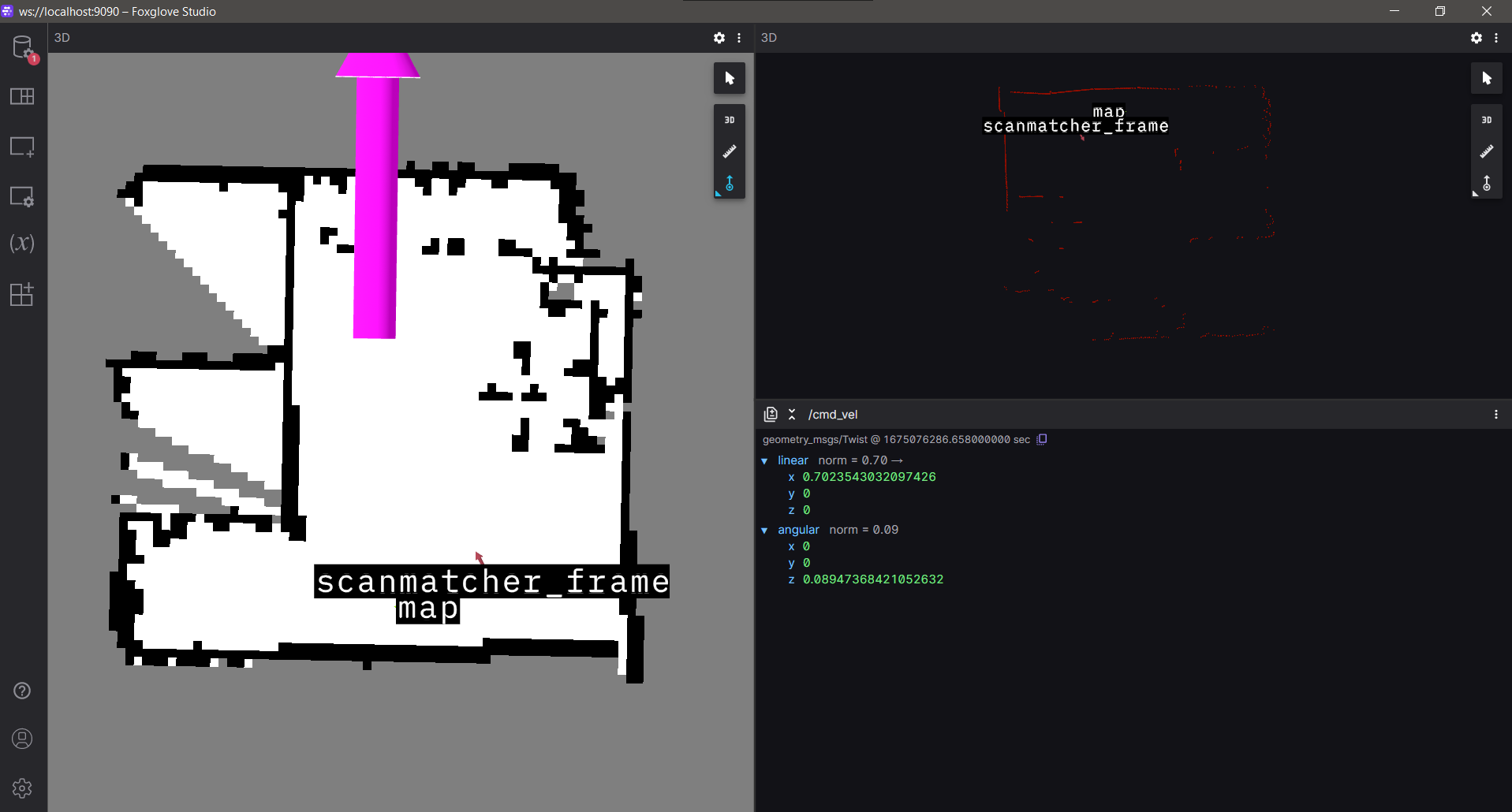
Task: Open the Help sidebar icon
Action: click(x=22, y=691)
